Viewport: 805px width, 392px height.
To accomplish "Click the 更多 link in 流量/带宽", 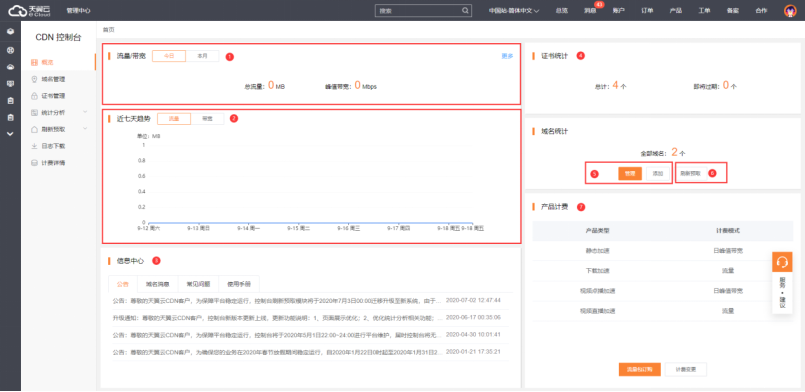I will coord(507,56).
